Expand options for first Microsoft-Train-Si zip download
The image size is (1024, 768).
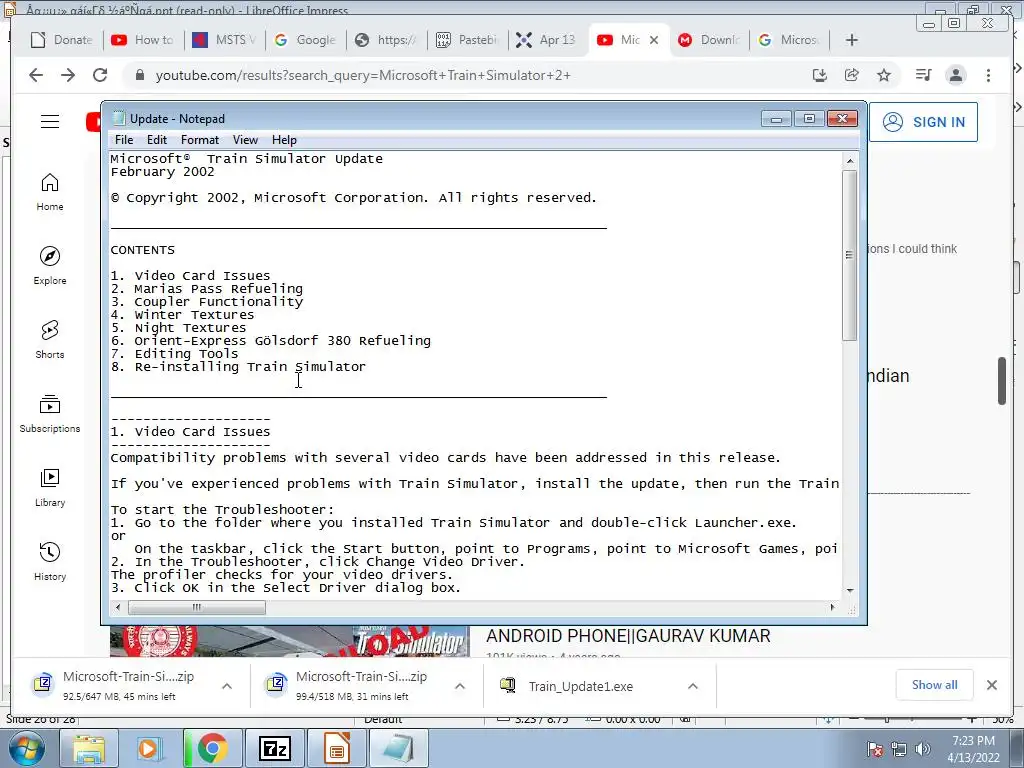(x=227, y=686)
